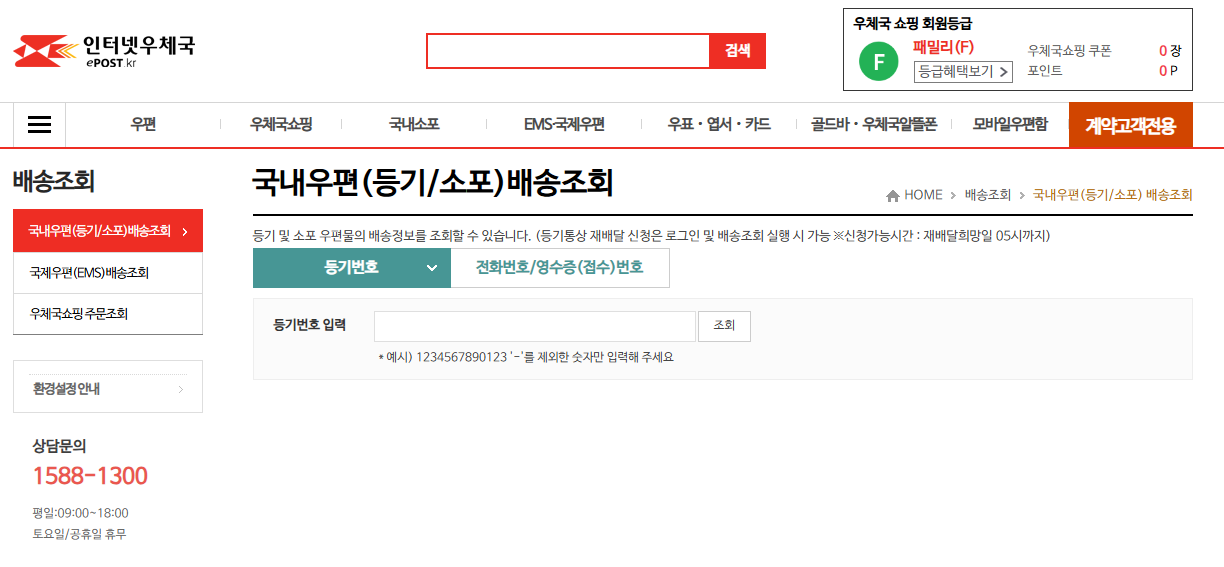Click the 국내우편(등기/소포)배송조회 page title
The width and height of the screenshot is (1224, 567).
(433, 183)
